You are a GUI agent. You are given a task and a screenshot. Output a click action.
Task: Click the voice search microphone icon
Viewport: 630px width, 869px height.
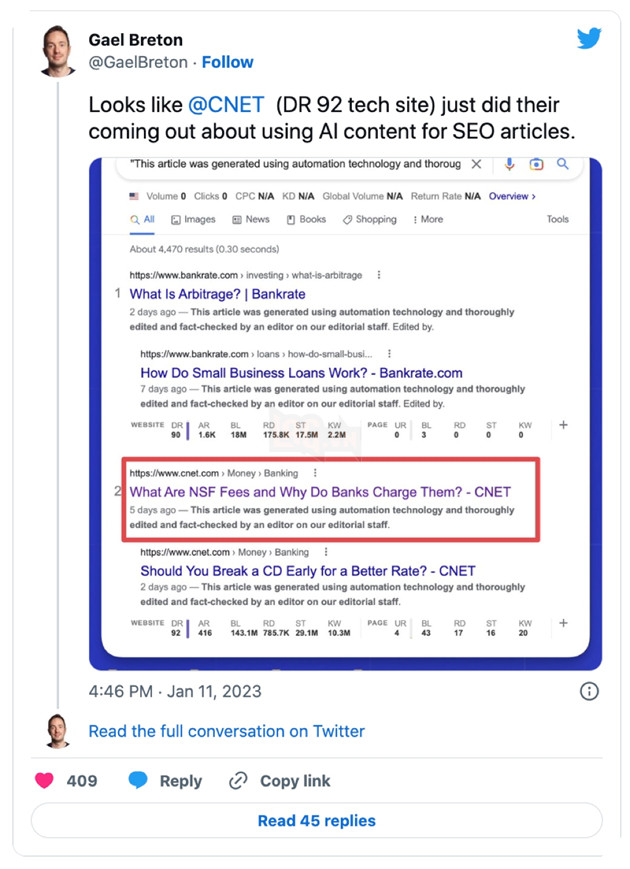click(510, 164)
